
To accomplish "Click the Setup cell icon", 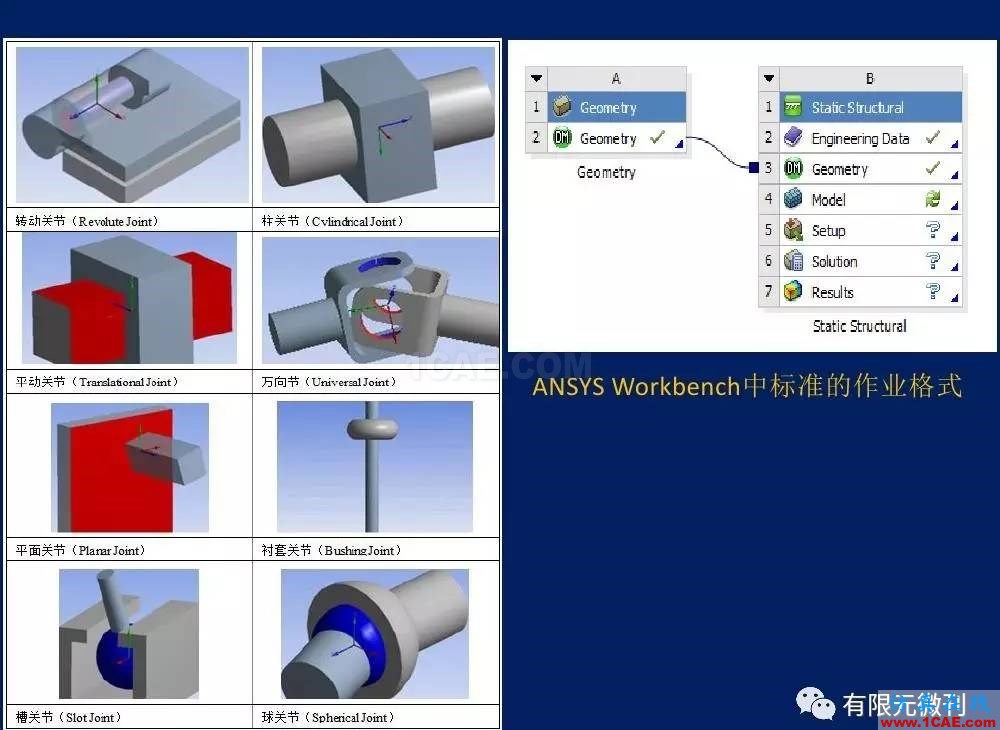I will pyautogui.click(x=793, y=230).
